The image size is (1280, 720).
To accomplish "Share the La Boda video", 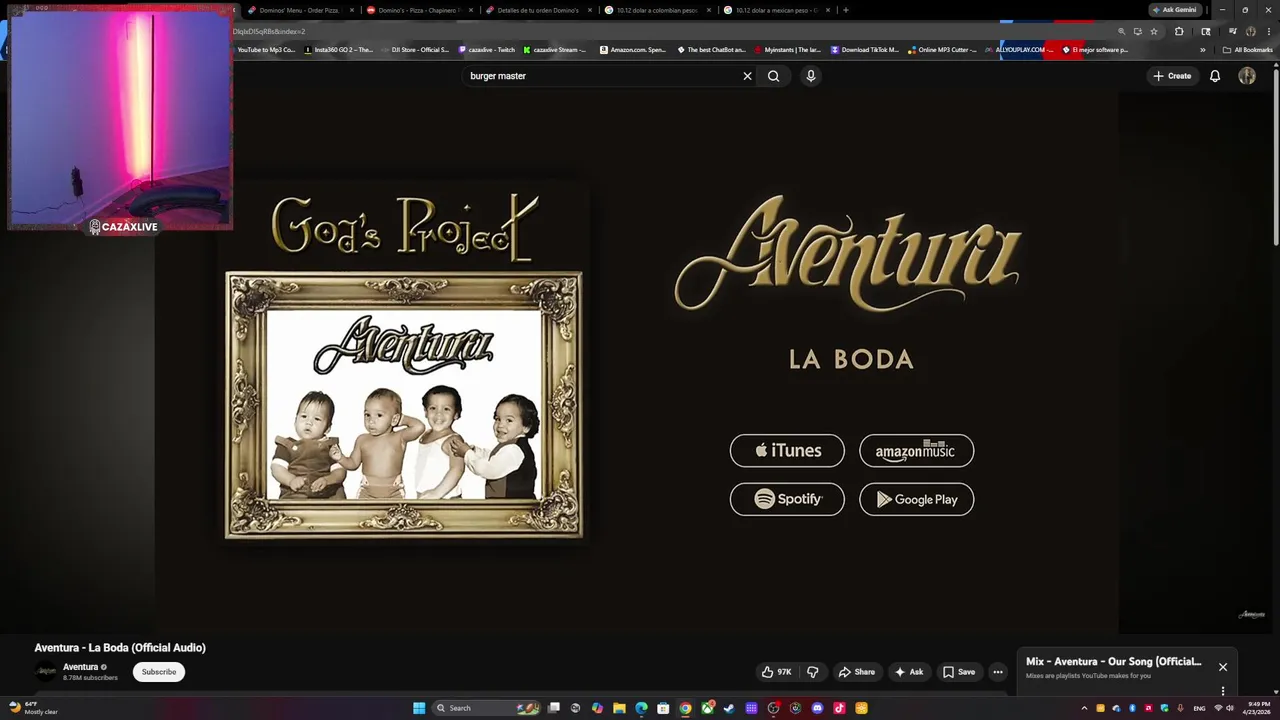I will [x=857, y=672].
